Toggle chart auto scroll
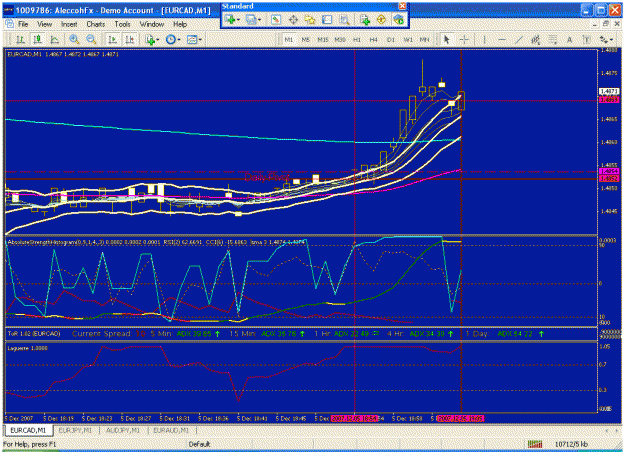Viewport: 625px width, 452px height. click(x=113, y=39)
